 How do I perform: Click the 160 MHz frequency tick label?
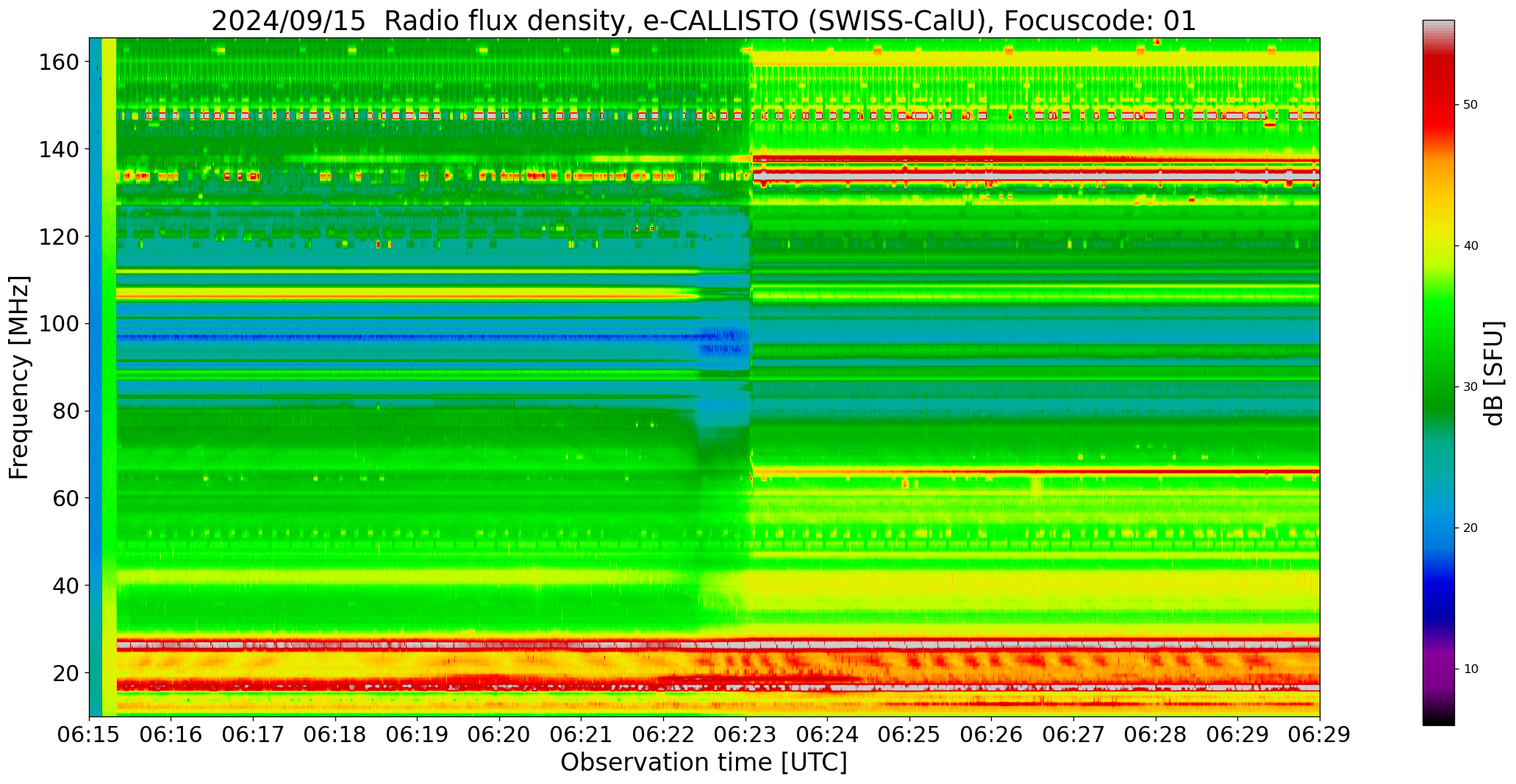(59, 62)
